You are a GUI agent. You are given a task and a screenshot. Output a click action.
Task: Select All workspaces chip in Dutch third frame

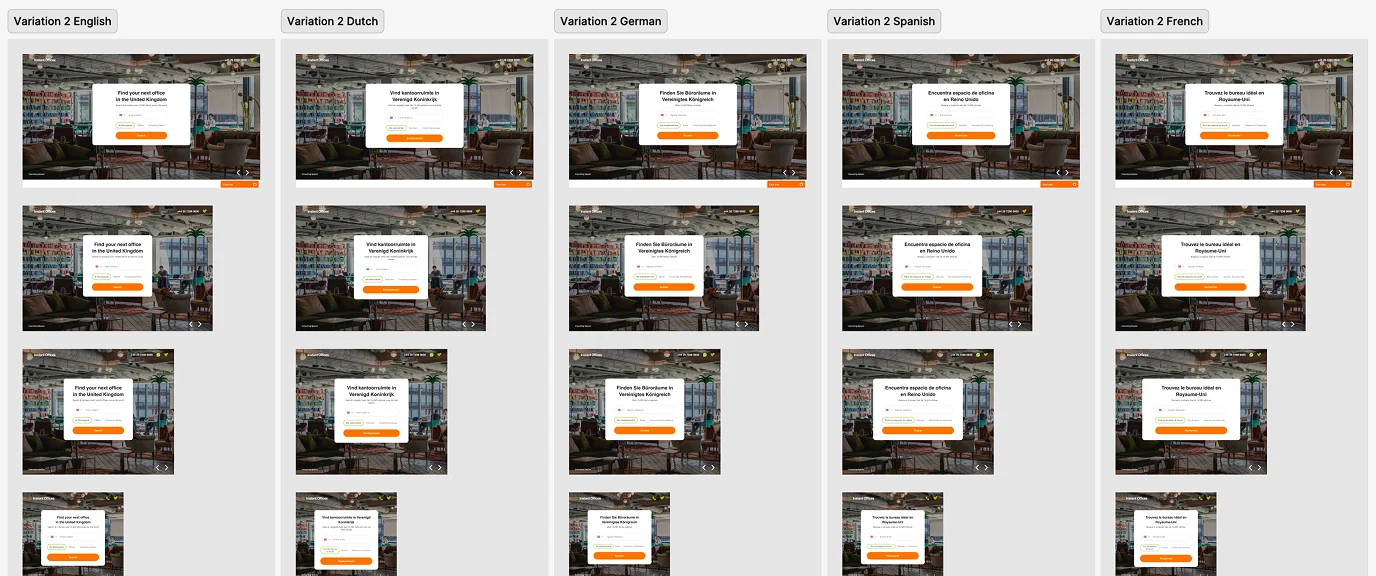pos(353,423)
